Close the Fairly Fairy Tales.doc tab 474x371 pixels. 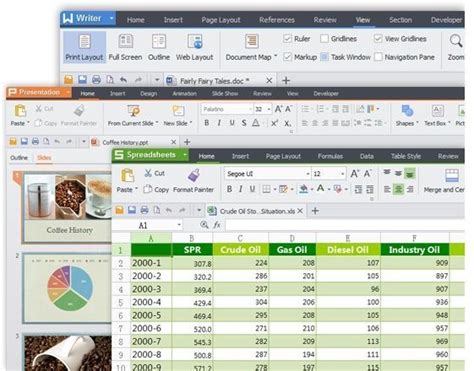pyautogui.click(x=269, y=80)
